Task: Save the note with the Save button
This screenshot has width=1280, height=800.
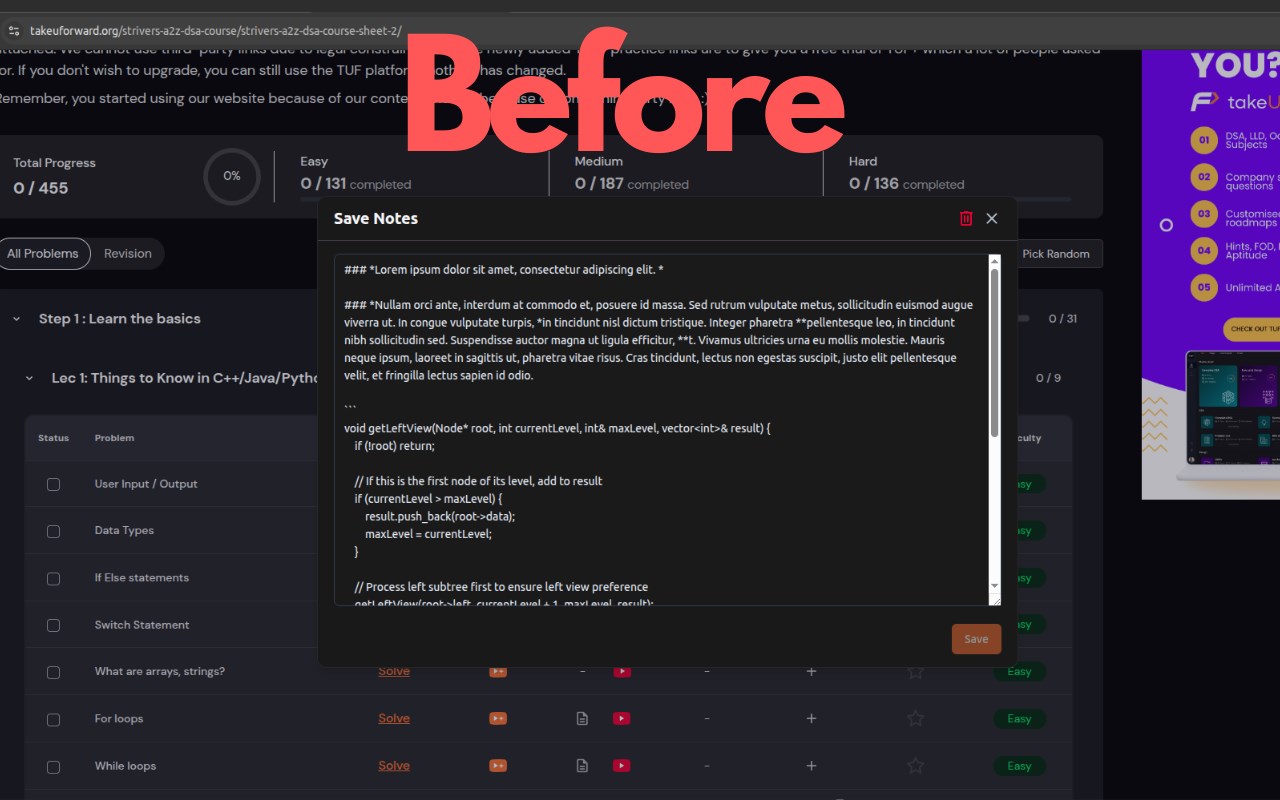Action: tap(976, 639)
